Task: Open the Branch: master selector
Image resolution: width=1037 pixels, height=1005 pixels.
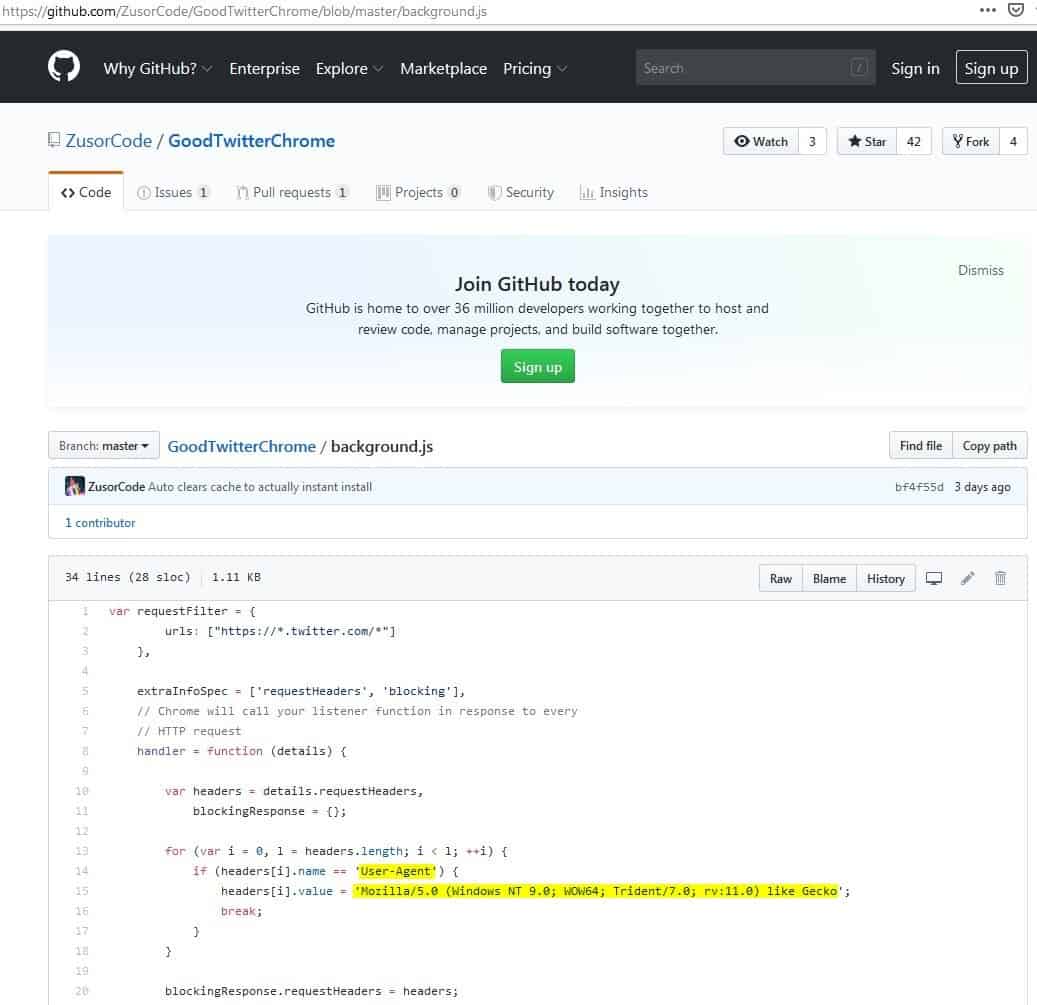Action: pos(104,446)
